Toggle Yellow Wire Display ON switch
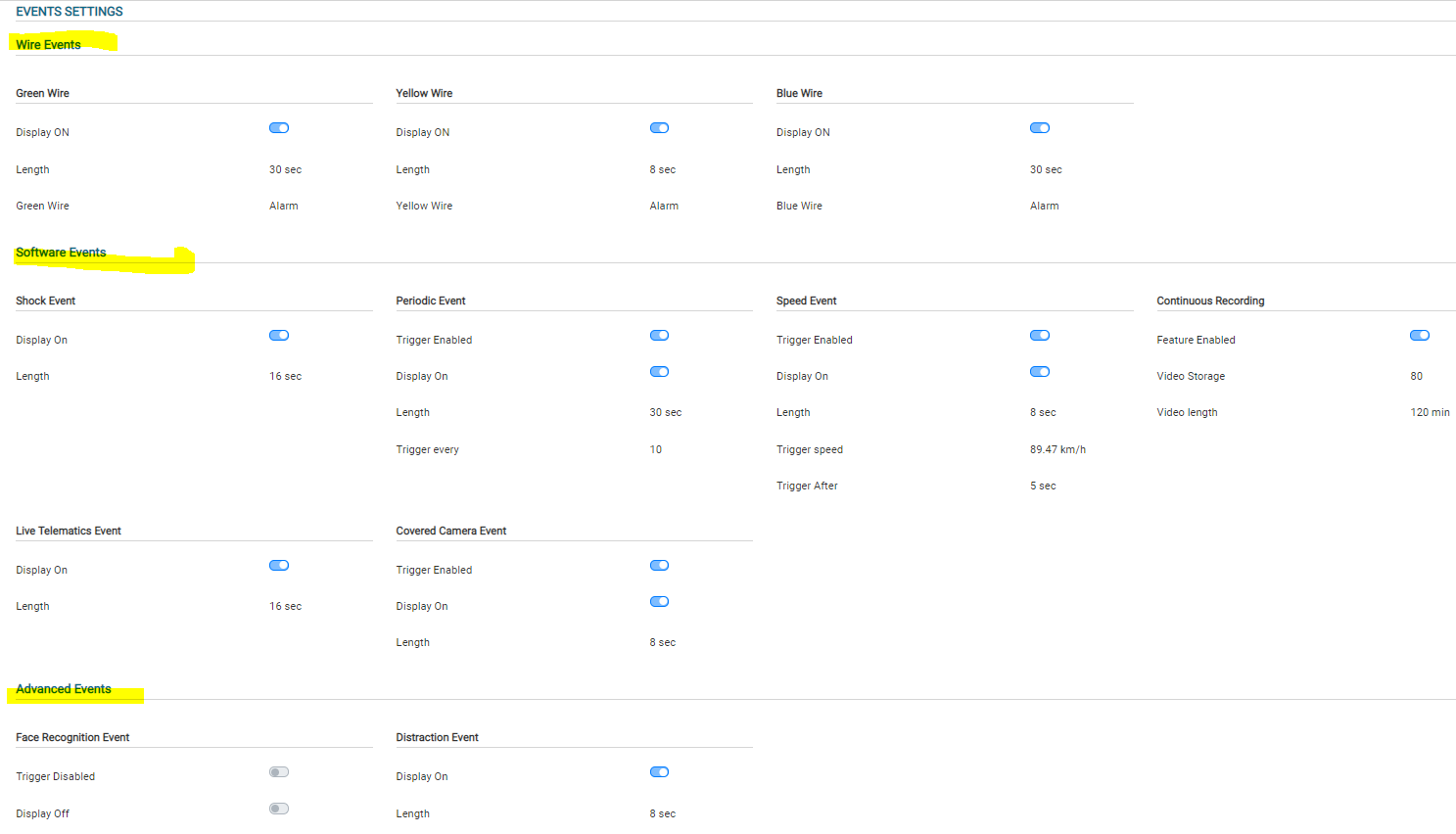The width and height of the screenshot is (1456, 834). click(659, 128)
